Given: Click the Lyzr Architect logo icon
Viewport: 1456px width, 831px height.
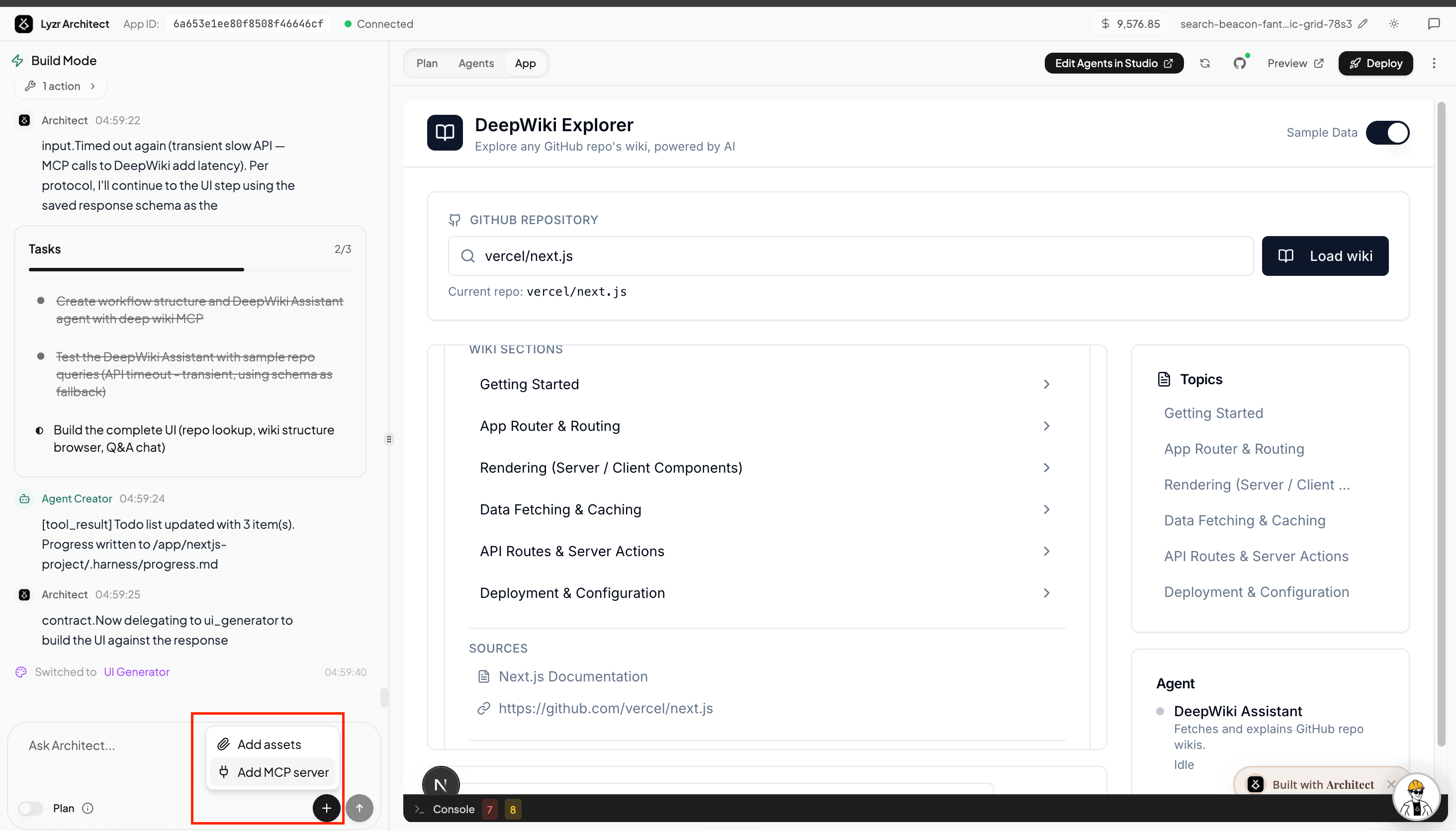Looking at the screenshot, I should click(23, 24).
